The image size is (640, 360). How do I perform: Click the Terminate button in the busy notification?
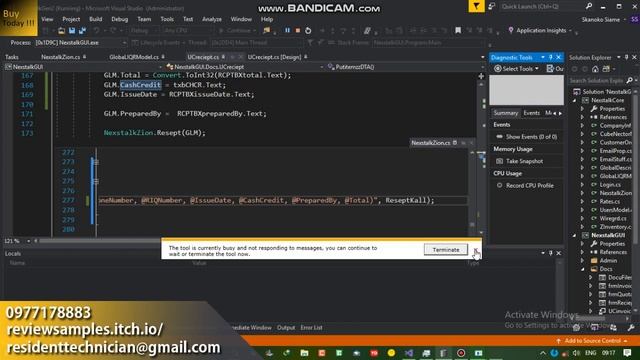(446, 250)
